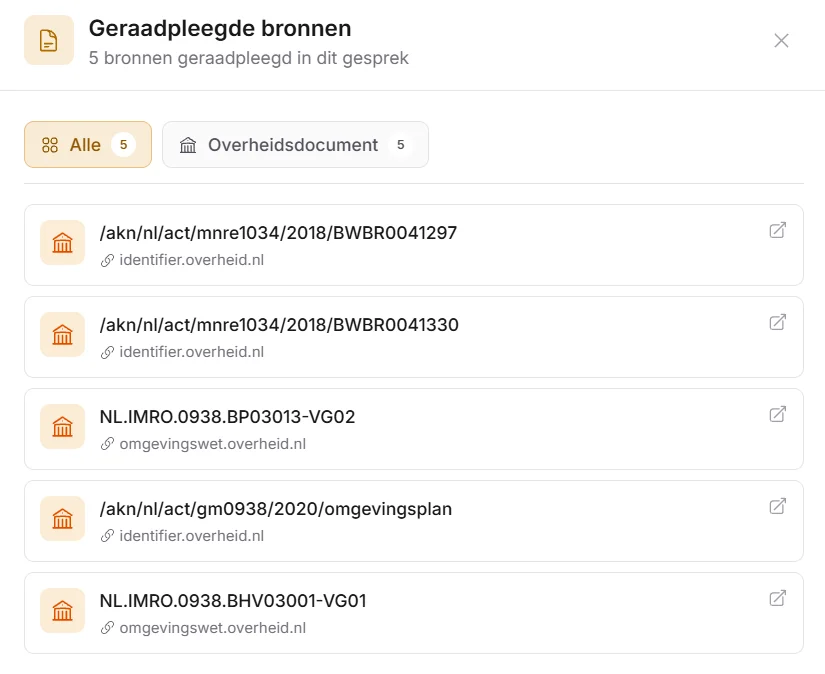Image resolution: width=825 pixels, height=674 pixels.
Task: Open external link for BWBR0041330 source
Action: tap(777, 322)
